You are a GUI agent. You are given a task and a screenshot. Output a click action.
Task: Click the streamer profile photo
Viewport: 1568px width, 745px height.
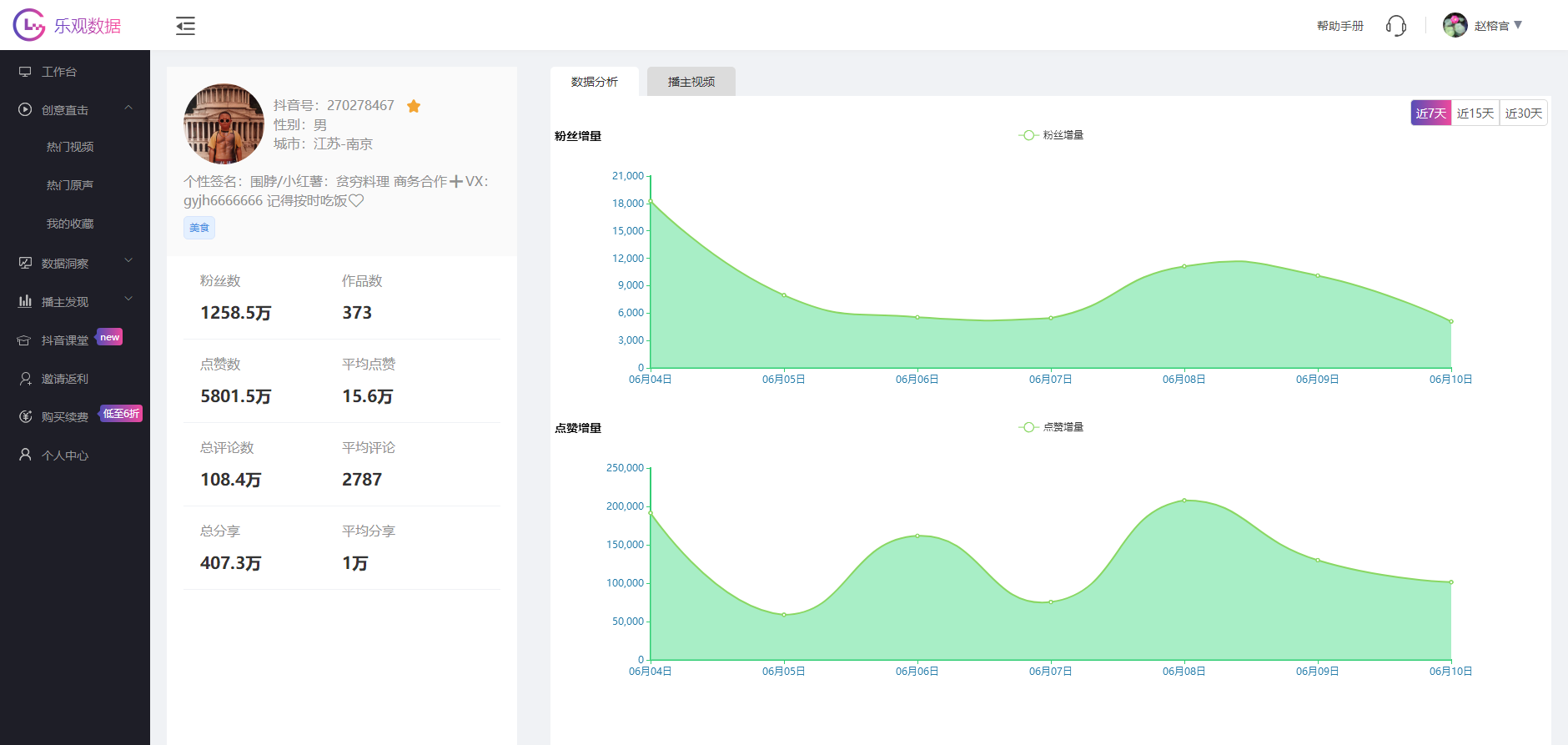click(224, 123)
